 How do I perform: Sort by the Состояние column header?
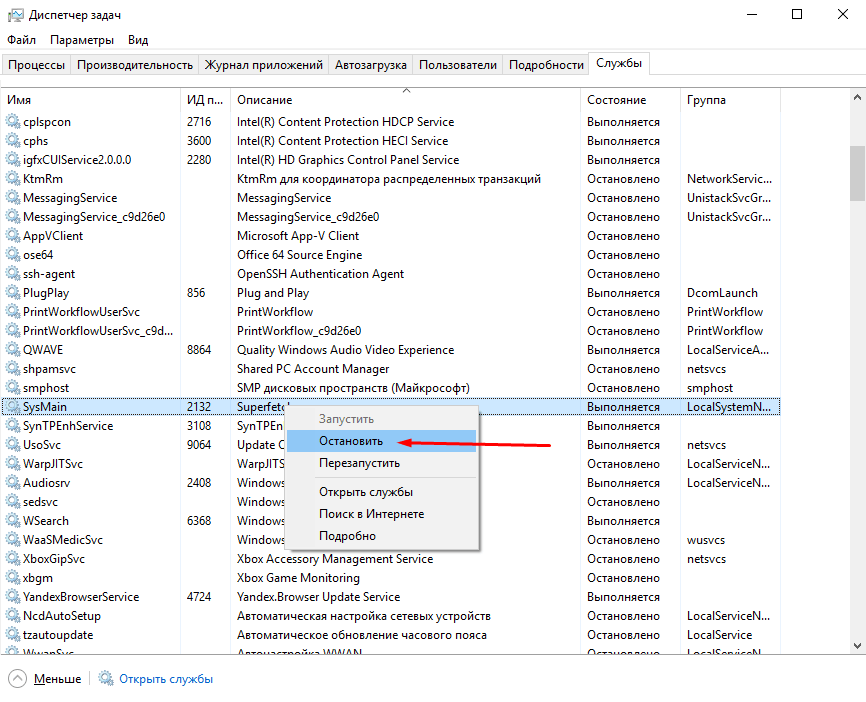pyautogui.click(x=630, y=99)
